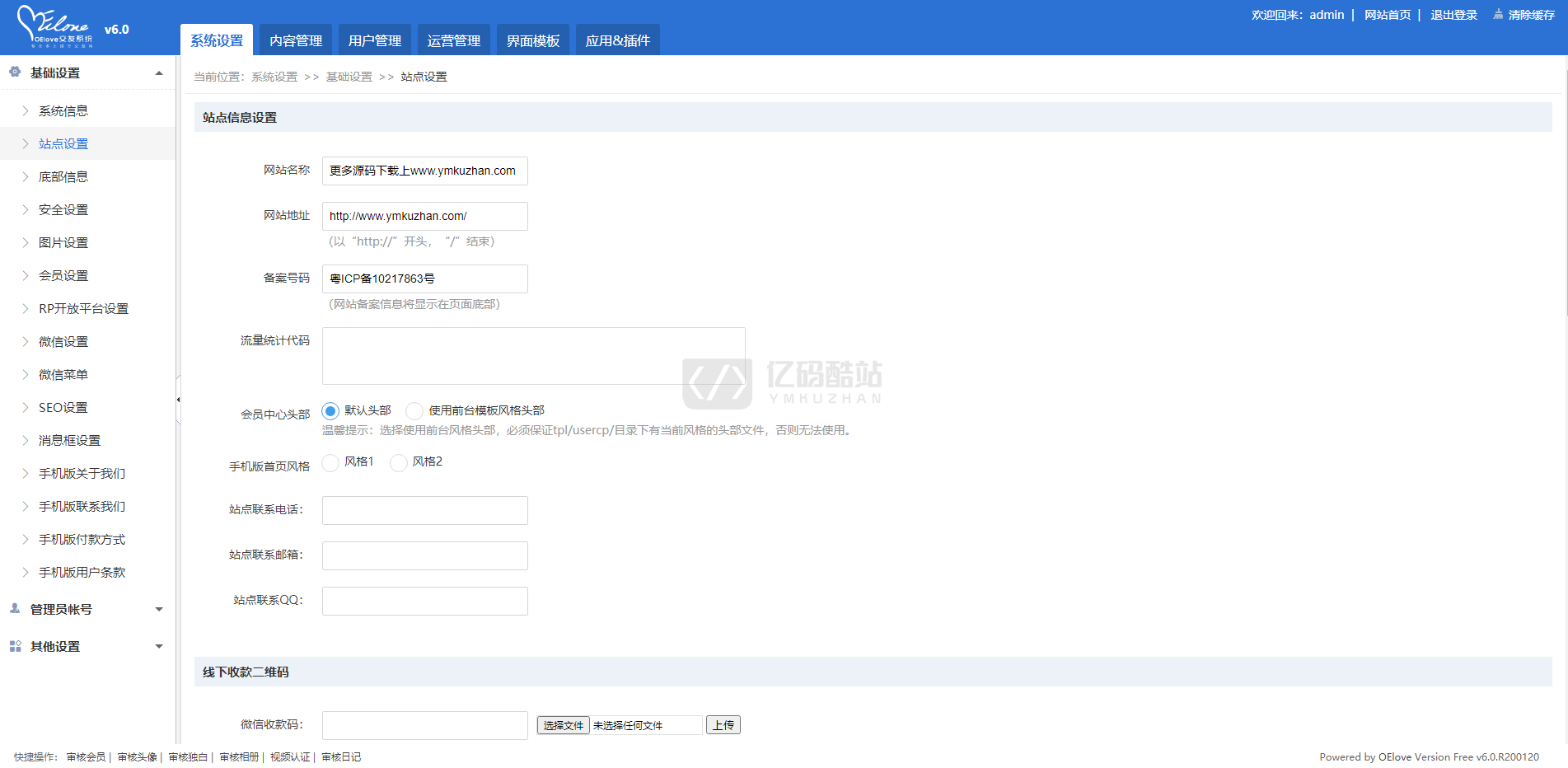
Task: Click 清除缓存 in the top bar
Action: tap(1532, 15)
